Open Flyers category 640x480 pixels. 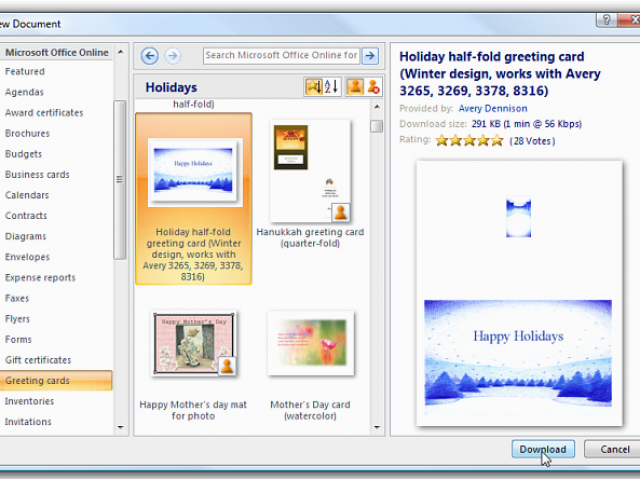17,319
